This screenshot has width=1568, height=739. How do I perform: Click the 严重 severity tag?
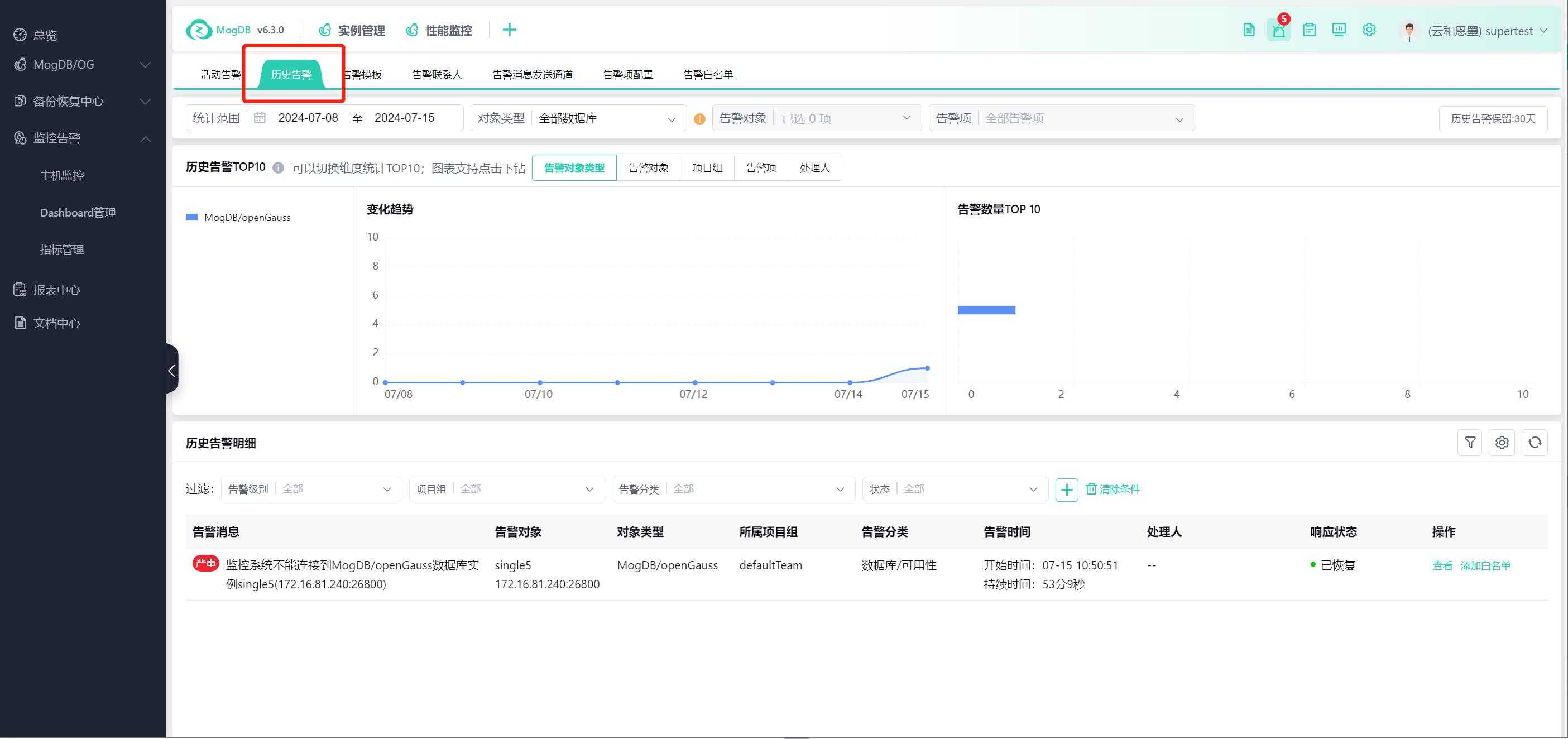206,563
